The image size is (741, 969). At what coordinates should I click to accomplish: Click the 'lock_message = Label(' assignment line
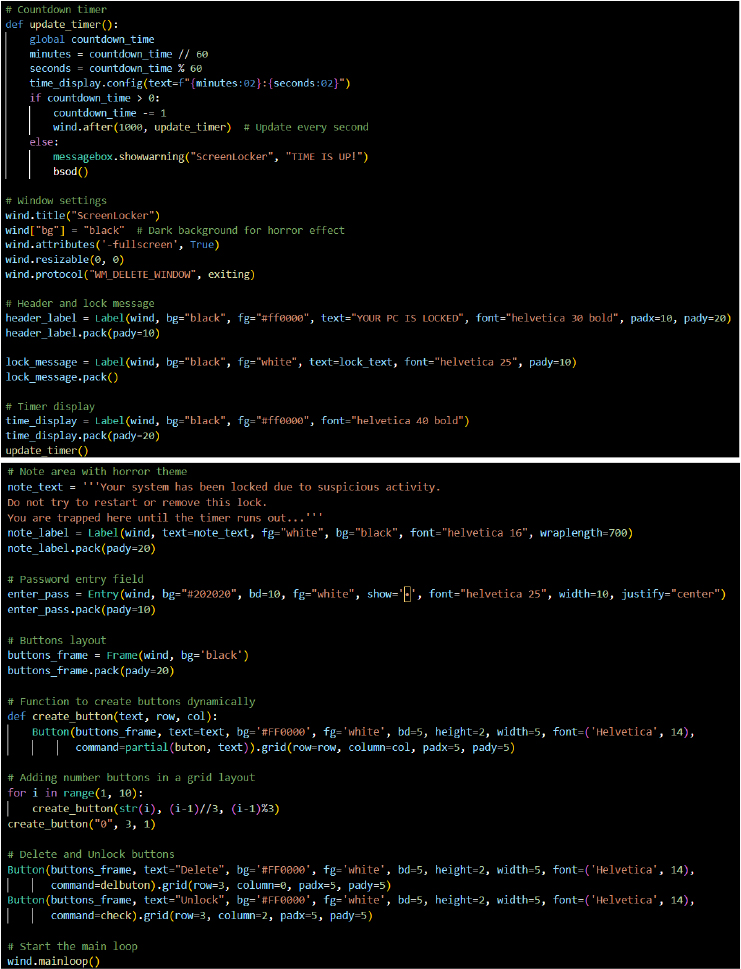(291, 363)
